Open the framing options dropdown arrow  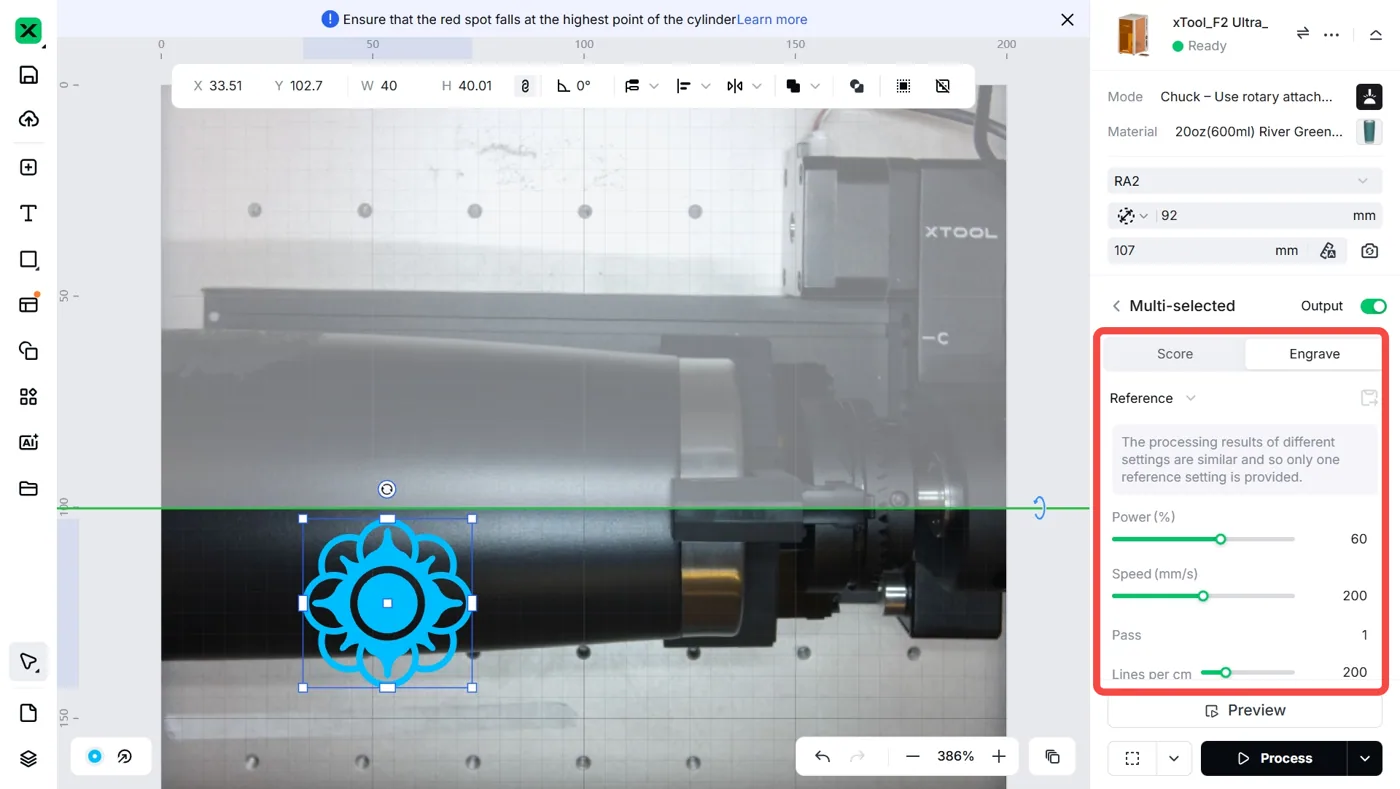[1173, 758]
